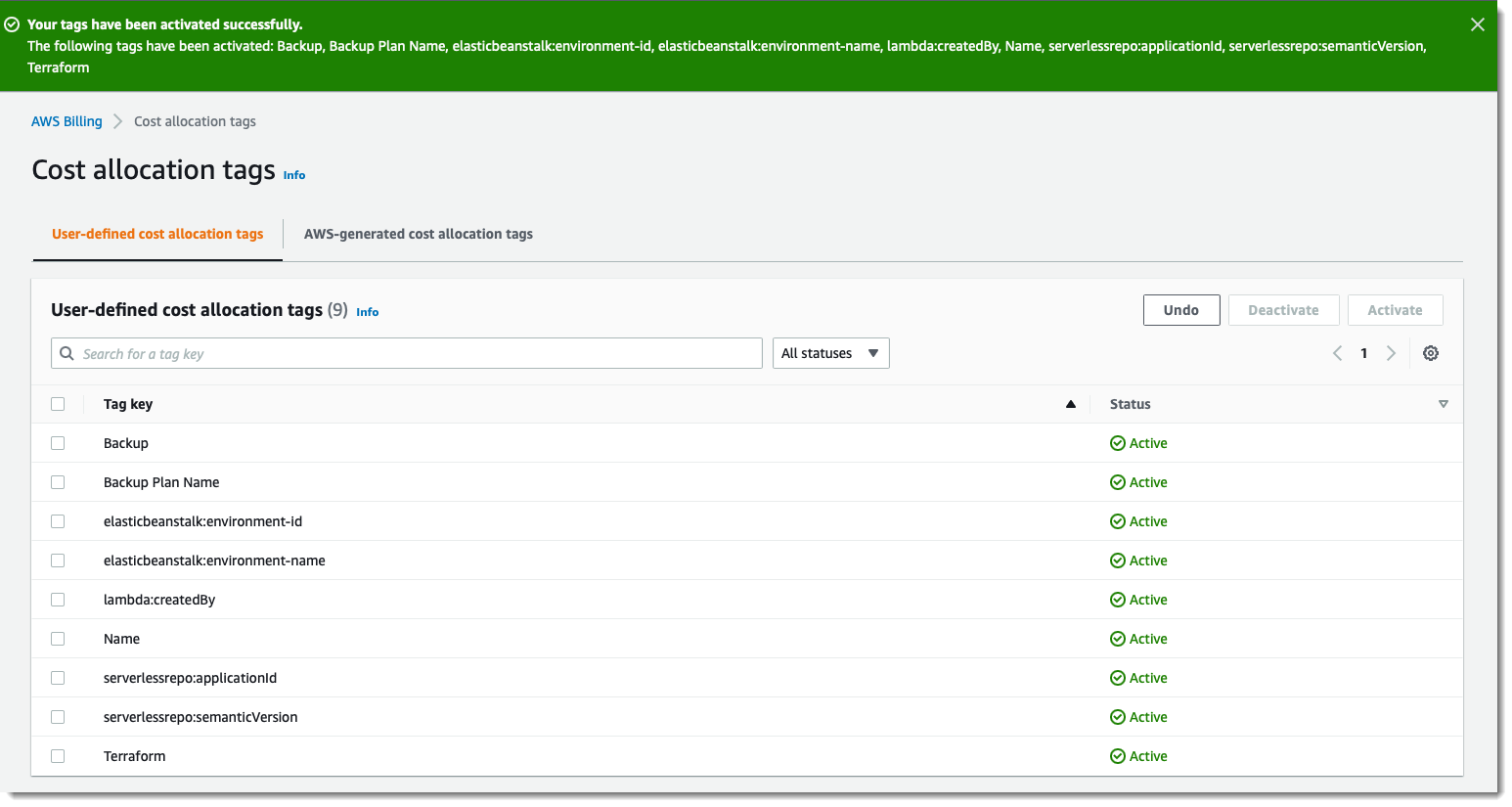The width and height of the screenshot is (1512, 807).
Task: Click Active status icon for Name row
Action: pos(1118,639)
